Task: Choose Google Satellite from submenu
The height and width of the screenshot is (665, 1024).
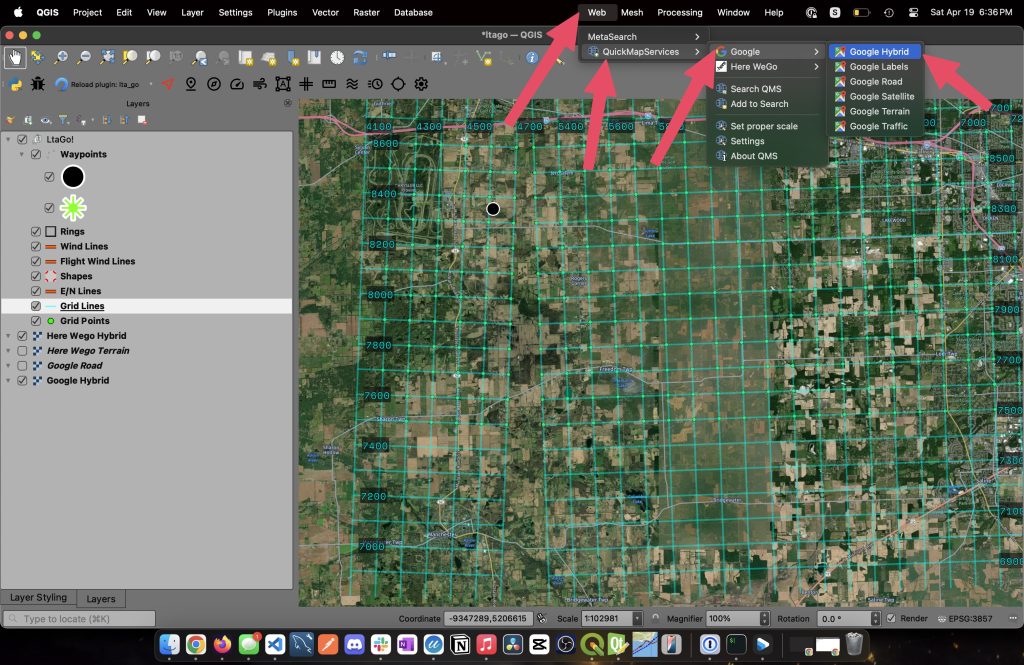Action: pyautogui.click(x=875, y=97)
